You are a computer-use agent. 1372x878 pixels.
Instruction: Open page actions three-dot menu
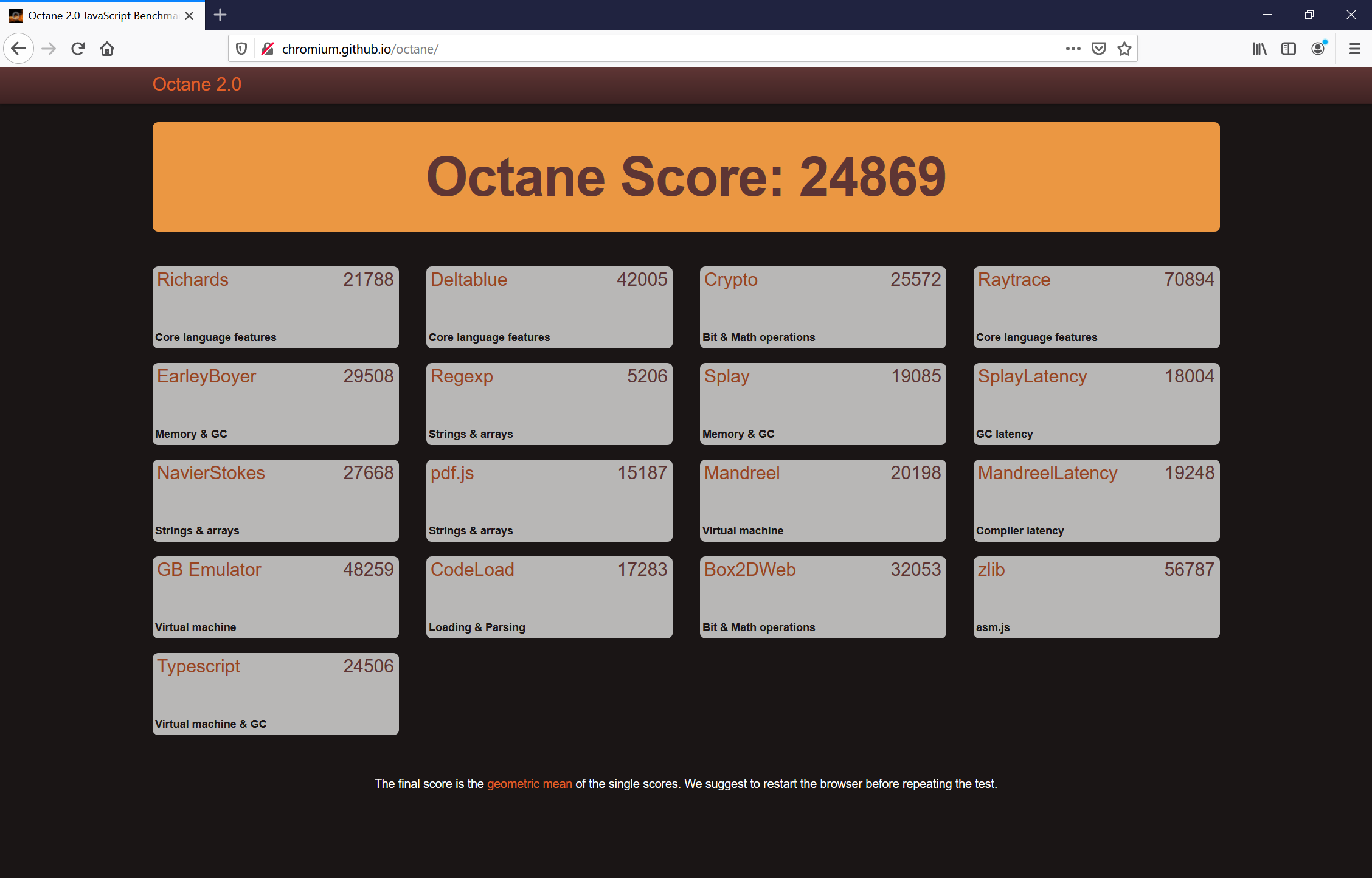coord(1073,49)
